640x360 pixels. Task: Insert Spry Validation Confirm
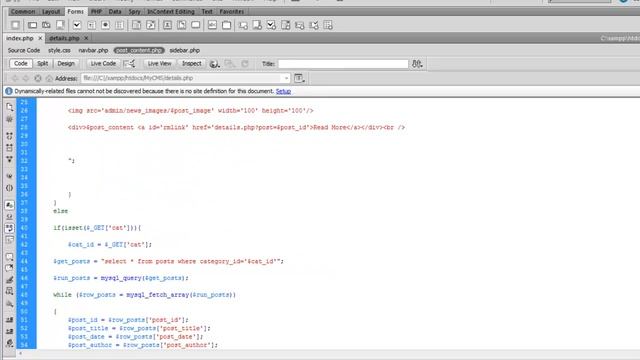[314, 25]
